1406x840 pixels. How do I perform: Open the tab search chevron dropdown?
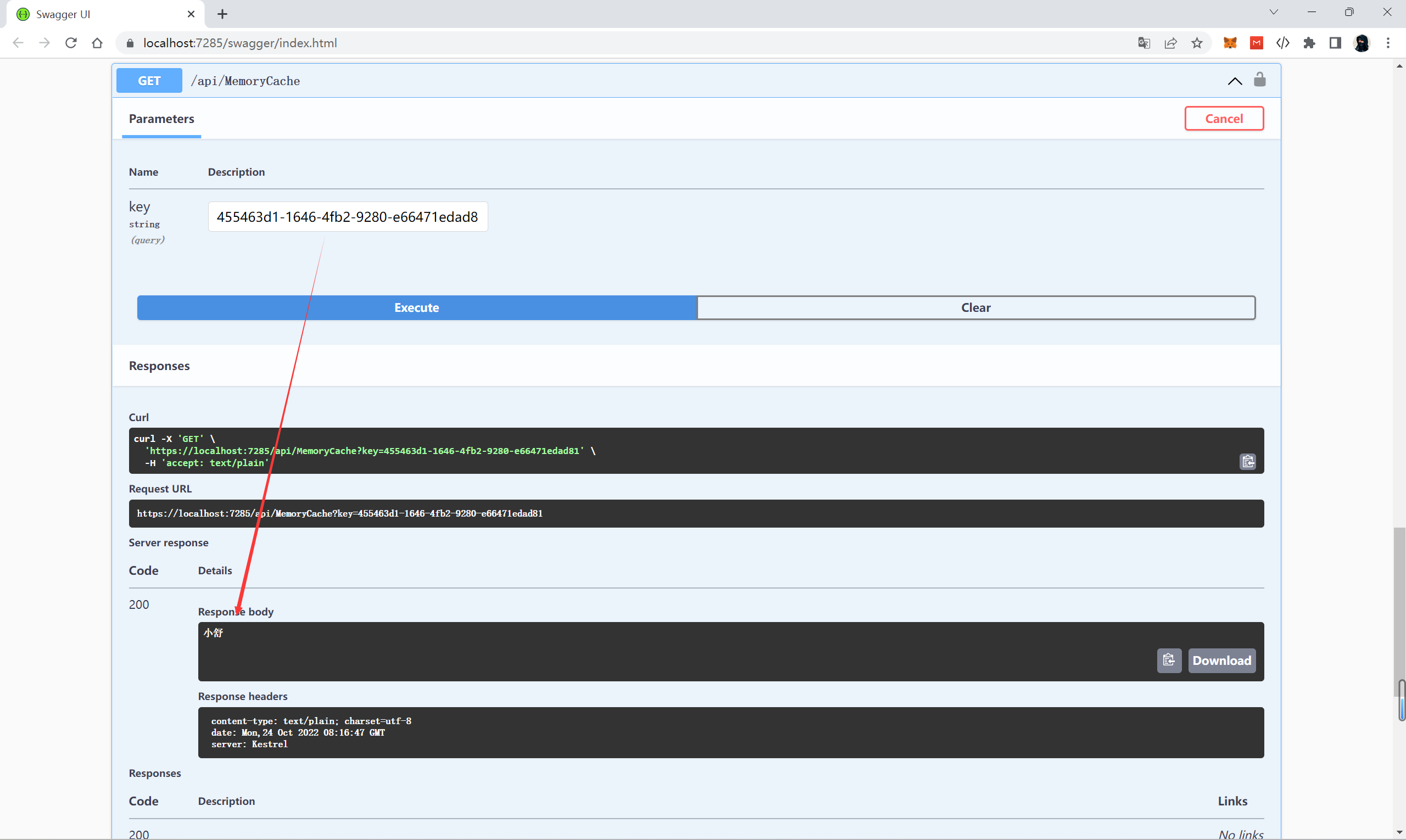1274,12
